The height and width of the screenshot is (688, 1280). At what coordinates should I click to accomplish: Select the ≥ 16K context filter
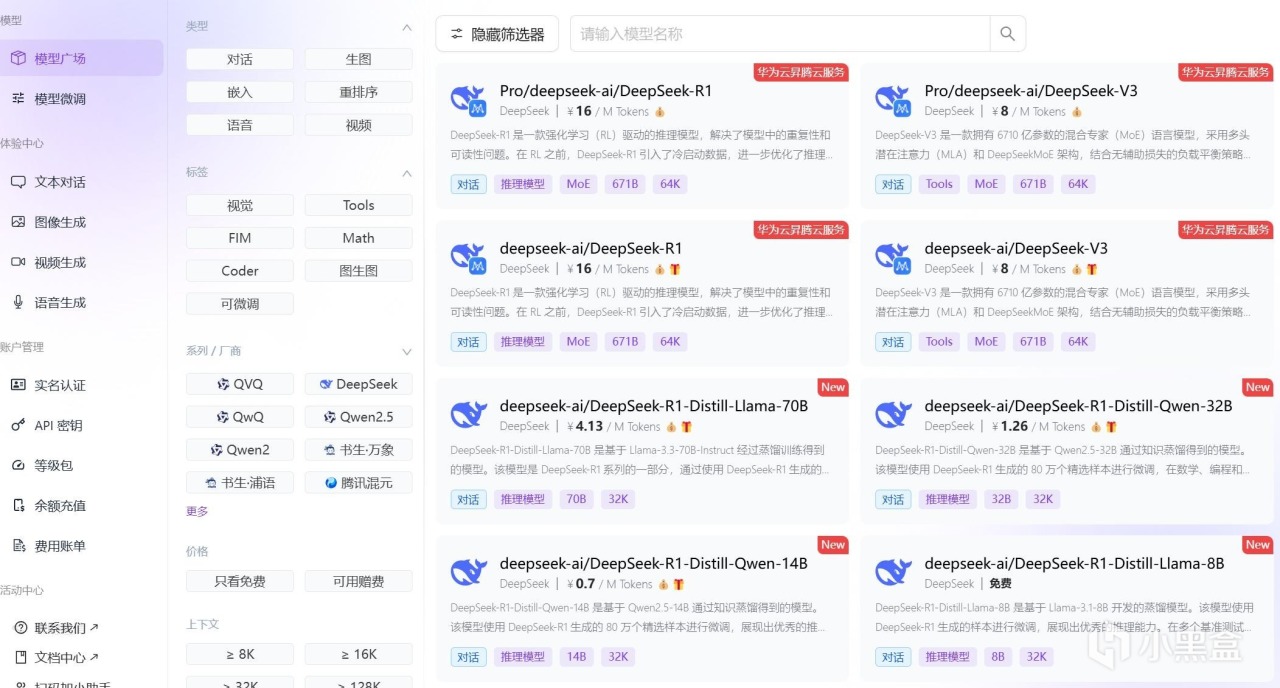click(x=358, y=654)
